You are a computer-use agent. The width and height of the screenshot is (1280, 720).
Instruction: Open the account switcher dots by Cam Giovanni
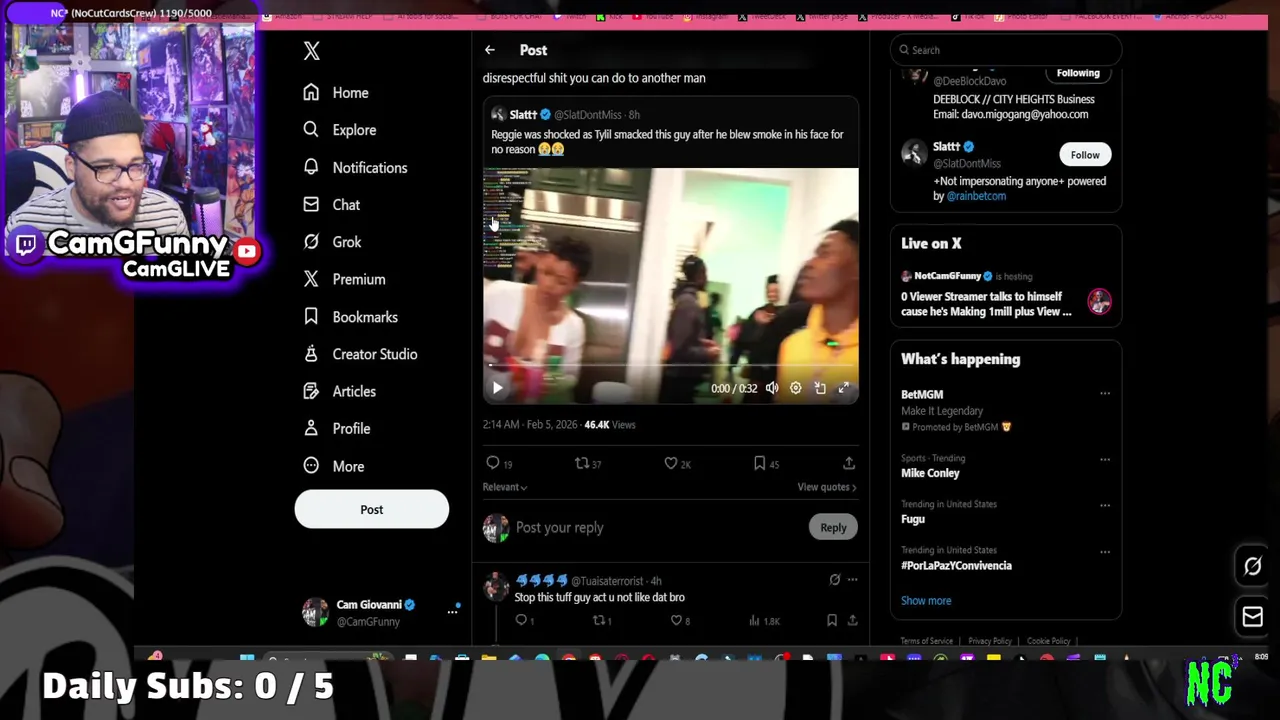point(452,612)
